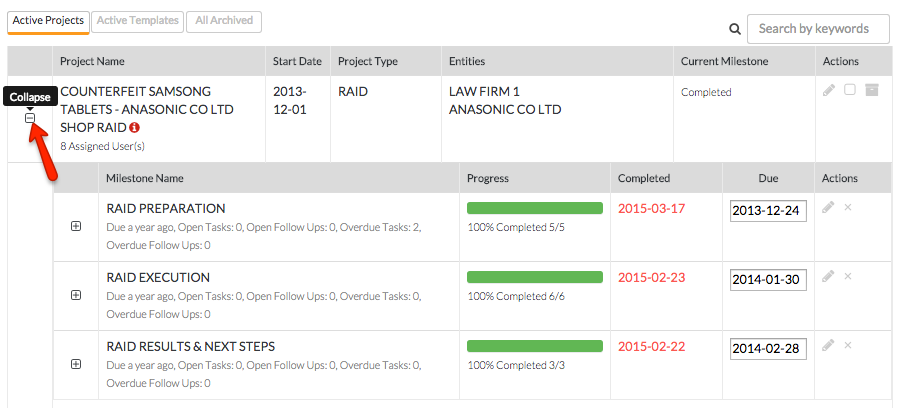The height and width of the screenshot is (408, 897).
Task: Edit the RAID PREPARATION milestone
Action: click(x=827, y=207)
